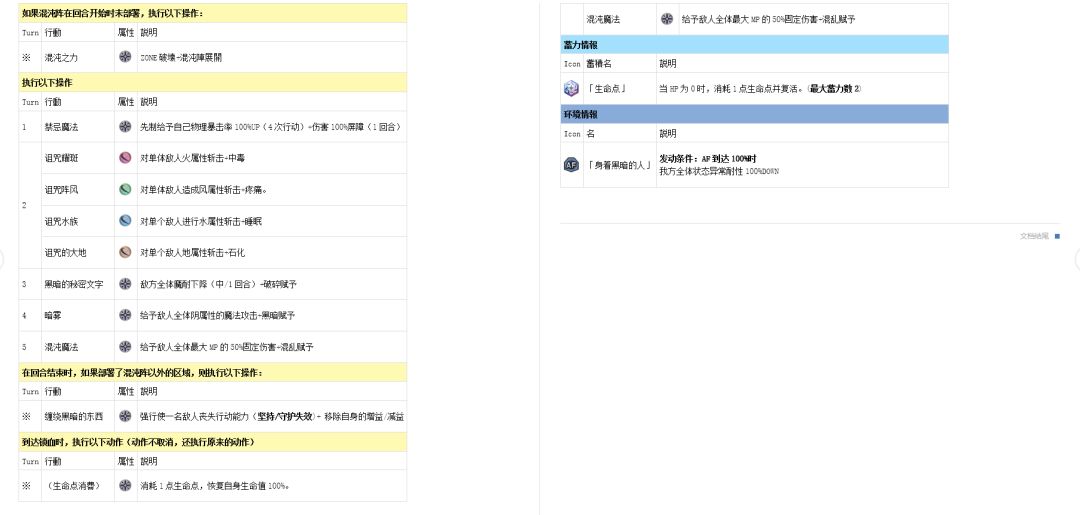Select the 诅咒耀斑 action name
The width and height of the screenshot is (1080, 515).
point(61,158)
